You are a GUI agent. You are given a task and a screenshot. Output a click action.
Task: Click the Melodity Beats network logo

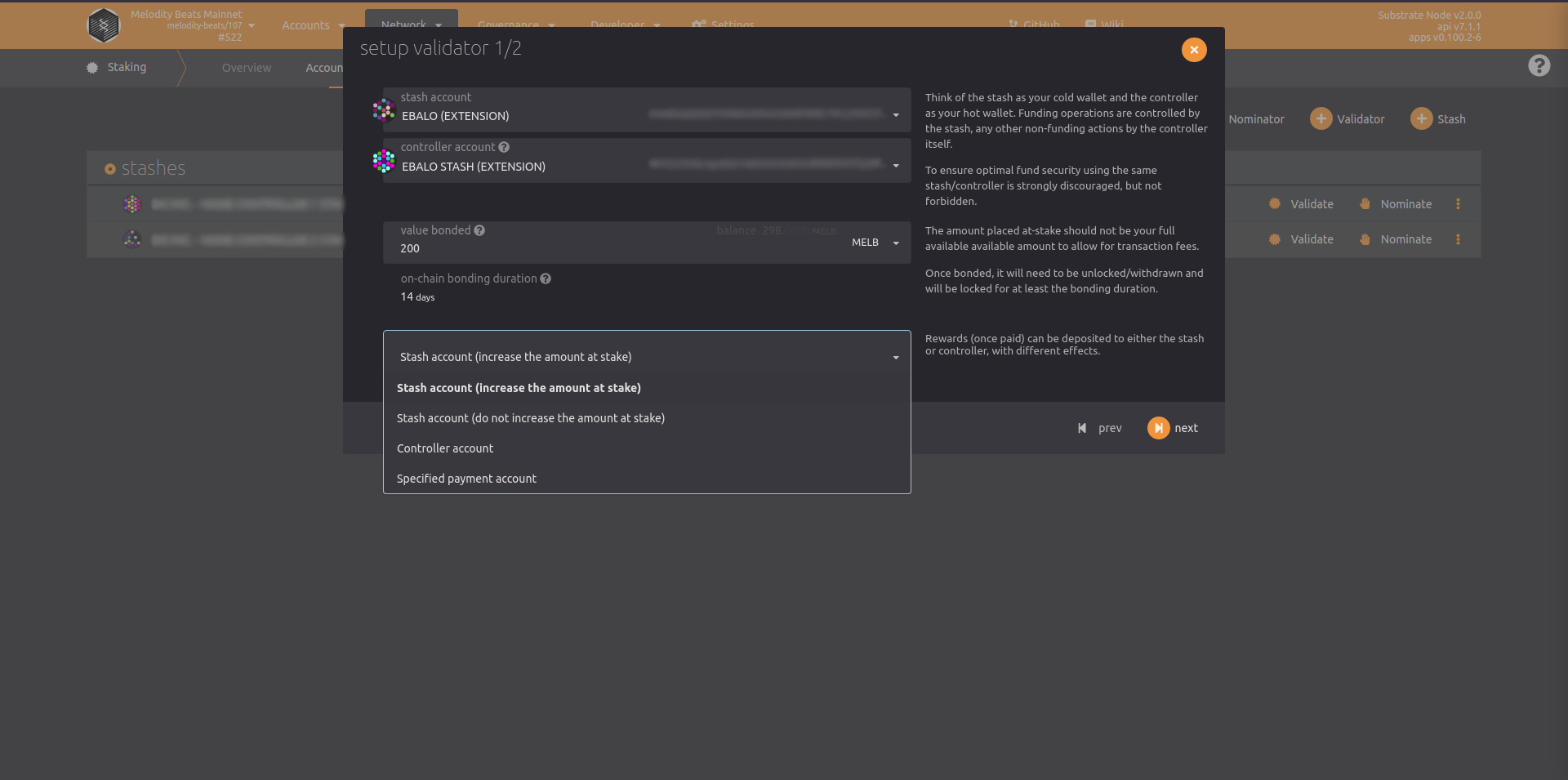click(104, 25)
